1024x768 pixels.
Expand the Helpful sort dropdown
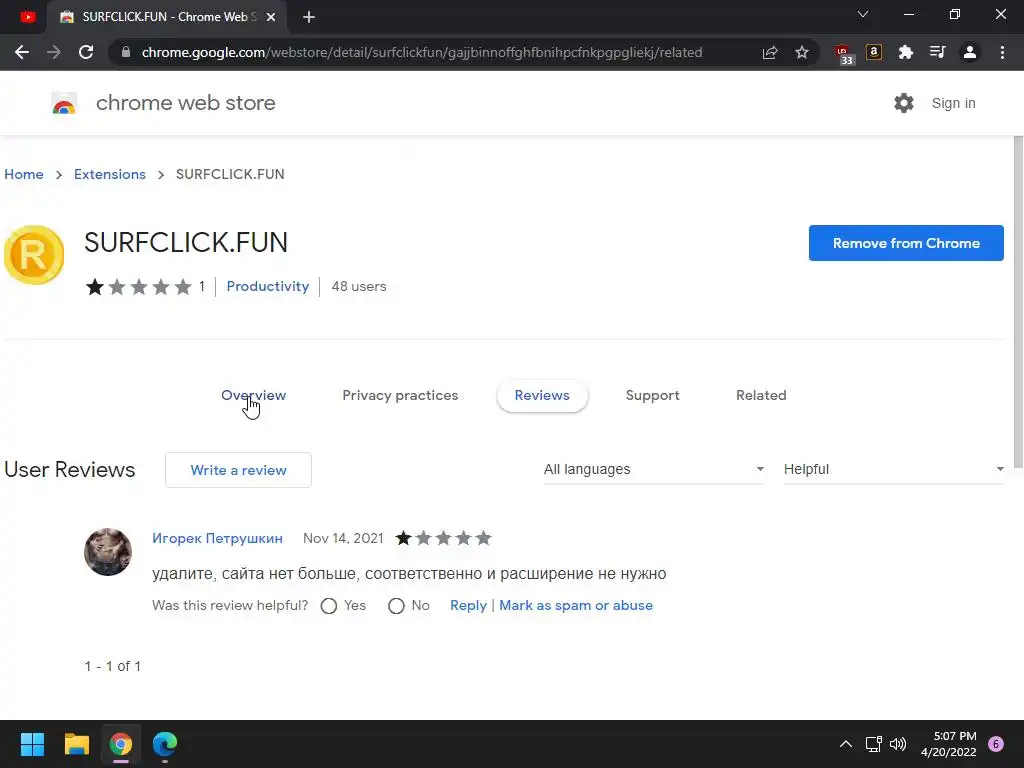(x=893, y=470)
